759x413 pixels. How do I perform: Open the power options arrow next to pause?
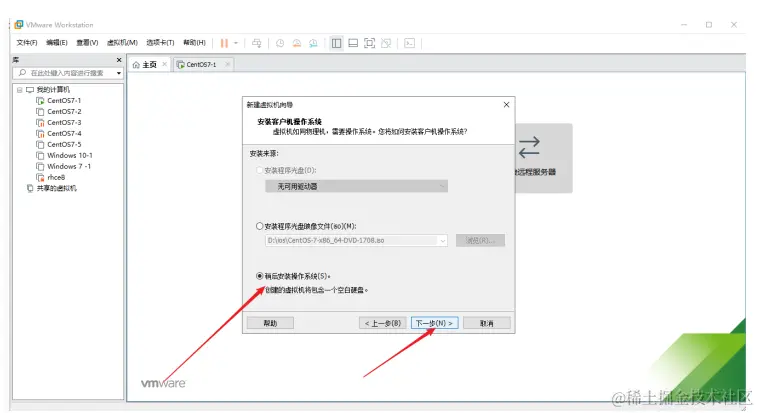pos(236,43)
